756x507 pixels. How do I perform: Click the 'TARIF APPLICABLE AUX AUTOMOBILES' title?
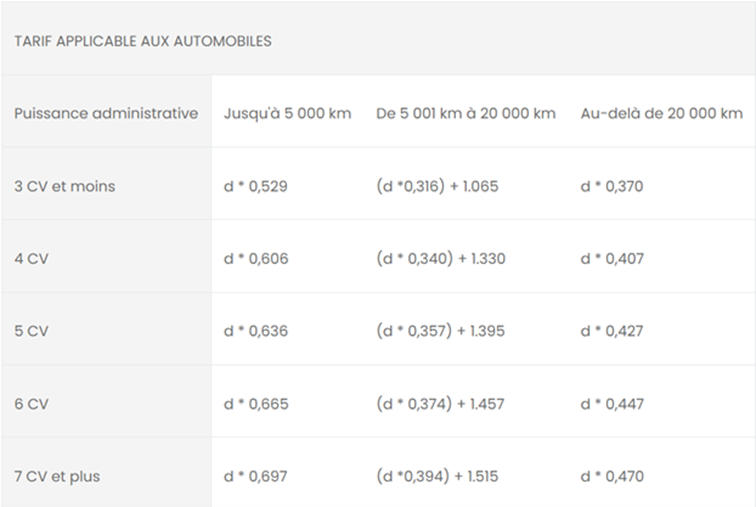[143, 41]
